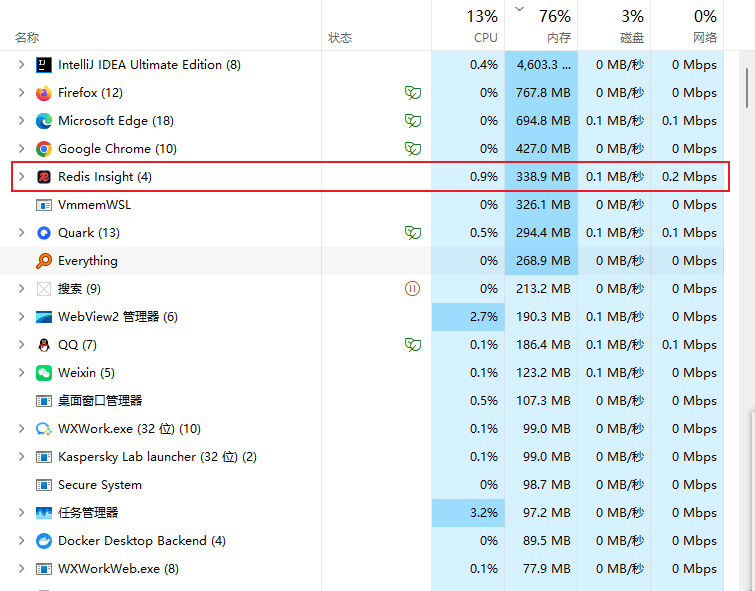
Task: Select the 桌面窗口管理器 process name
Action: point(100,401)
